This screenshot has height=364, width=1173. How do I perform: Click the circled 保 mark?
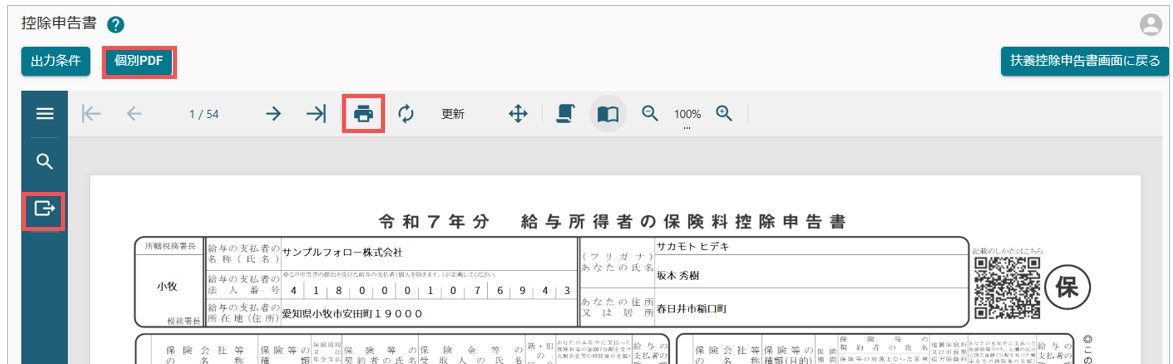tap(1068, 288)
